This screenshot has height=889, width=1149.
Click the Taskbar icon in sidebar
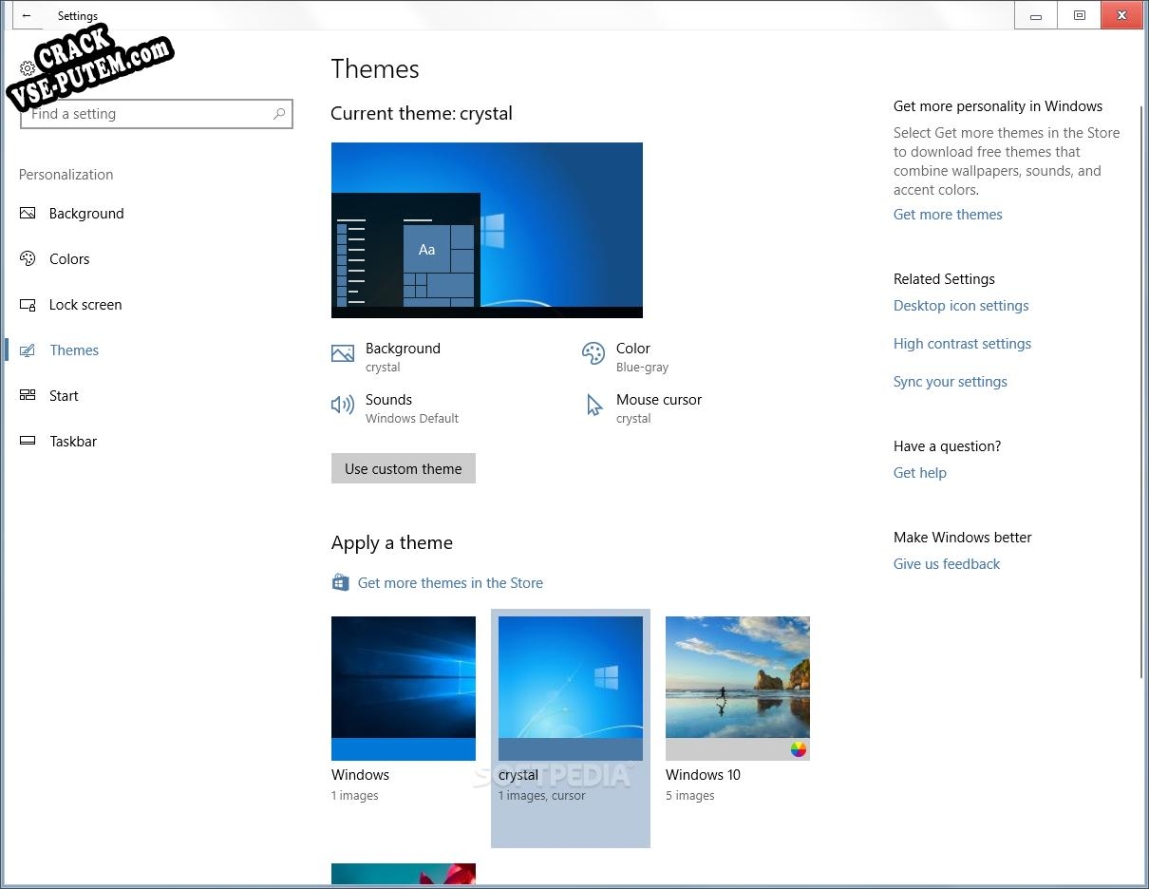[28, 440]
